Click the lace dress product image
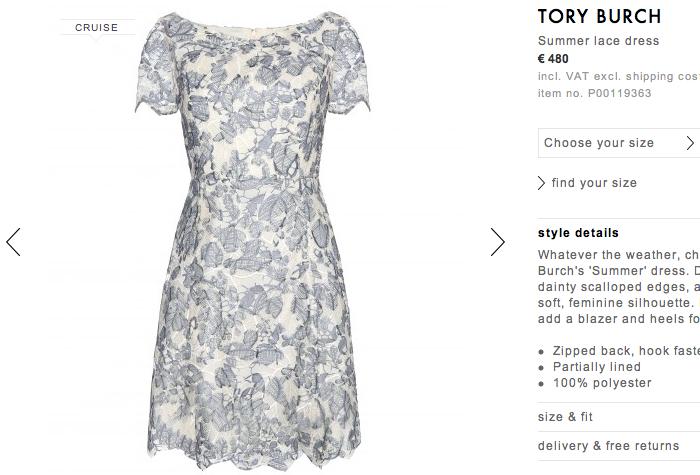This screenshot has width=700, height=475. (x=253, y=240)
